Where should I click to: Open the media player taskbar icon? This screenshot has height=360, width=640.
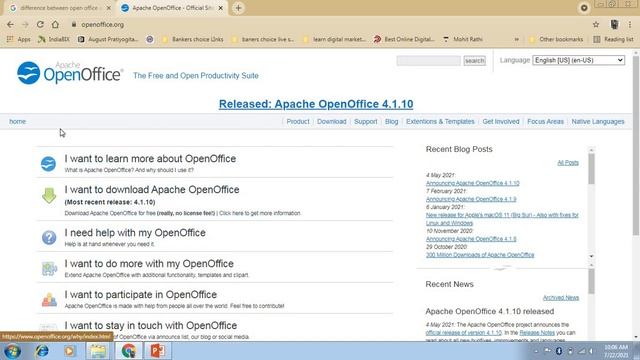(69, 351)
